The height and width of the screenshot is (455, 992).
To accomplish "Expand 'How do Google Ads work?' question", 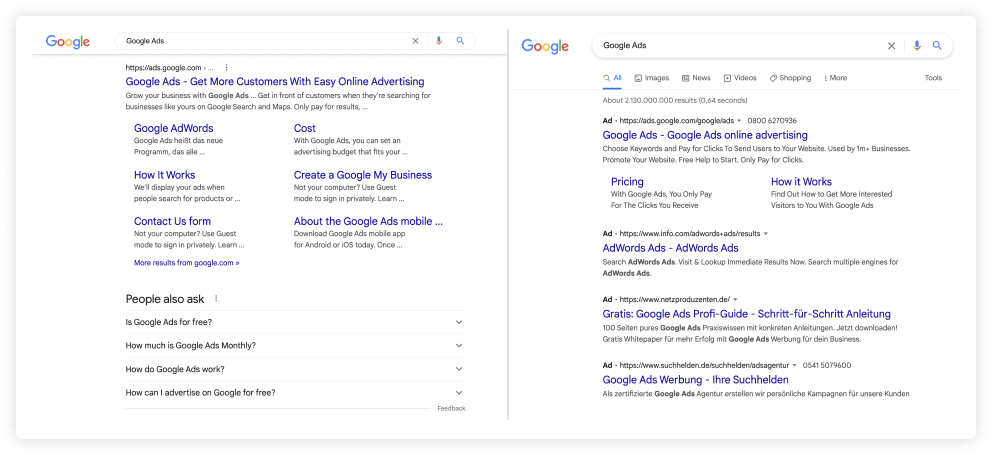I will click(295, 369).
